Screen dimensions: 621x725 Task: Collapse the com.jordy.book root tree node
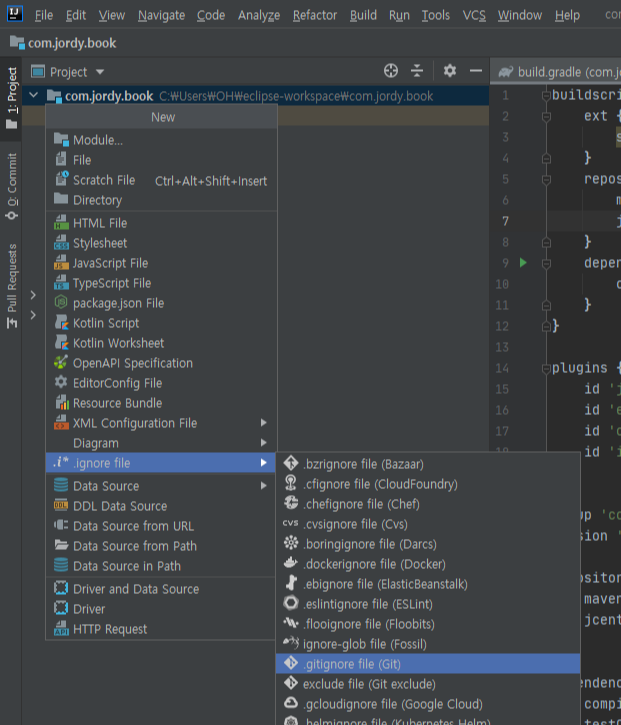pyautogui.click(x=33, y=95)
